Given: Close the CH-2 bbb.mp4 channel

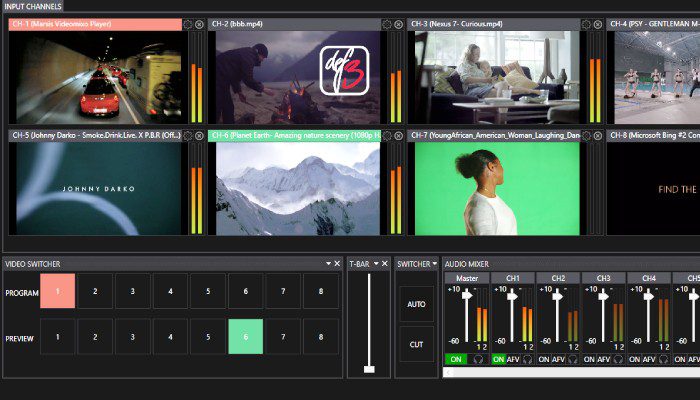Looking at the screenshot, I should [398, 25].
